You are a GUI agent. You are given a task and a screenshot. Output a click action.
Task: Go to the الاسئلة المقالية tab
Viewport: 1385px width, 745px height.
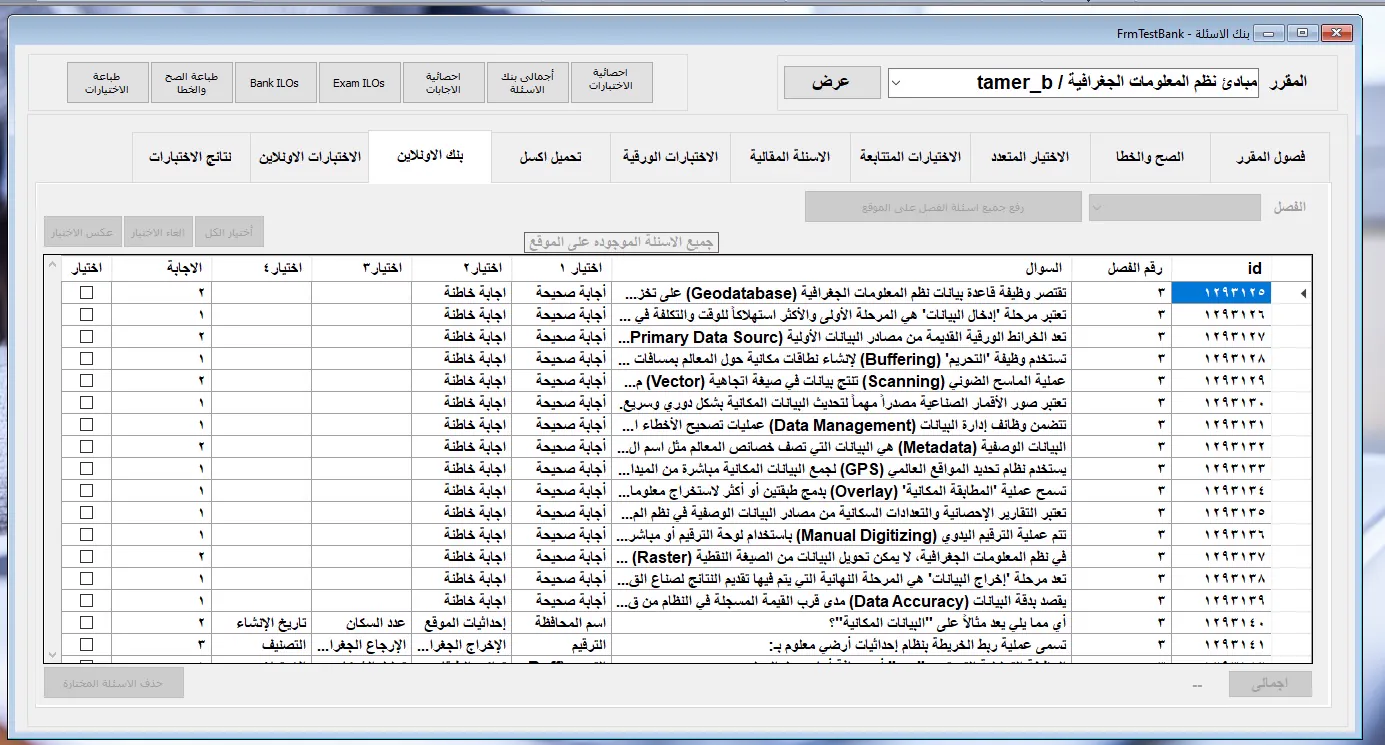point(791,158)
